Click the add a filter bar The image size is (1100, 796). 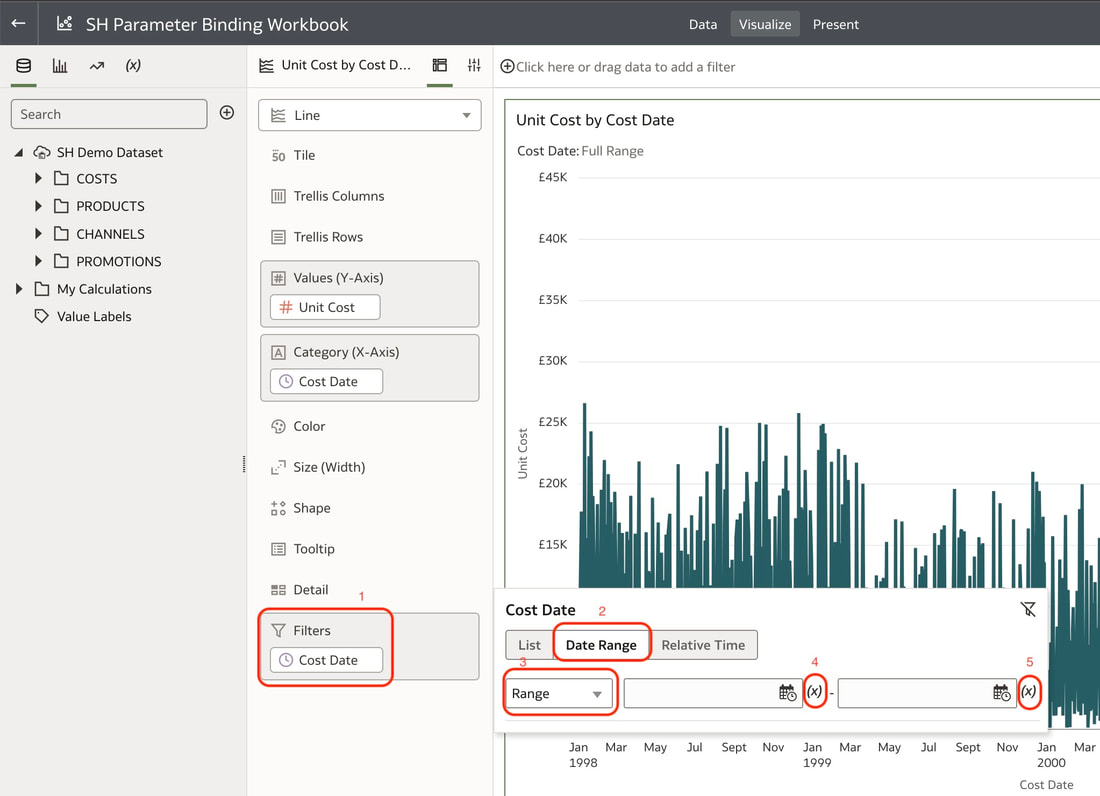click(617, 67)
